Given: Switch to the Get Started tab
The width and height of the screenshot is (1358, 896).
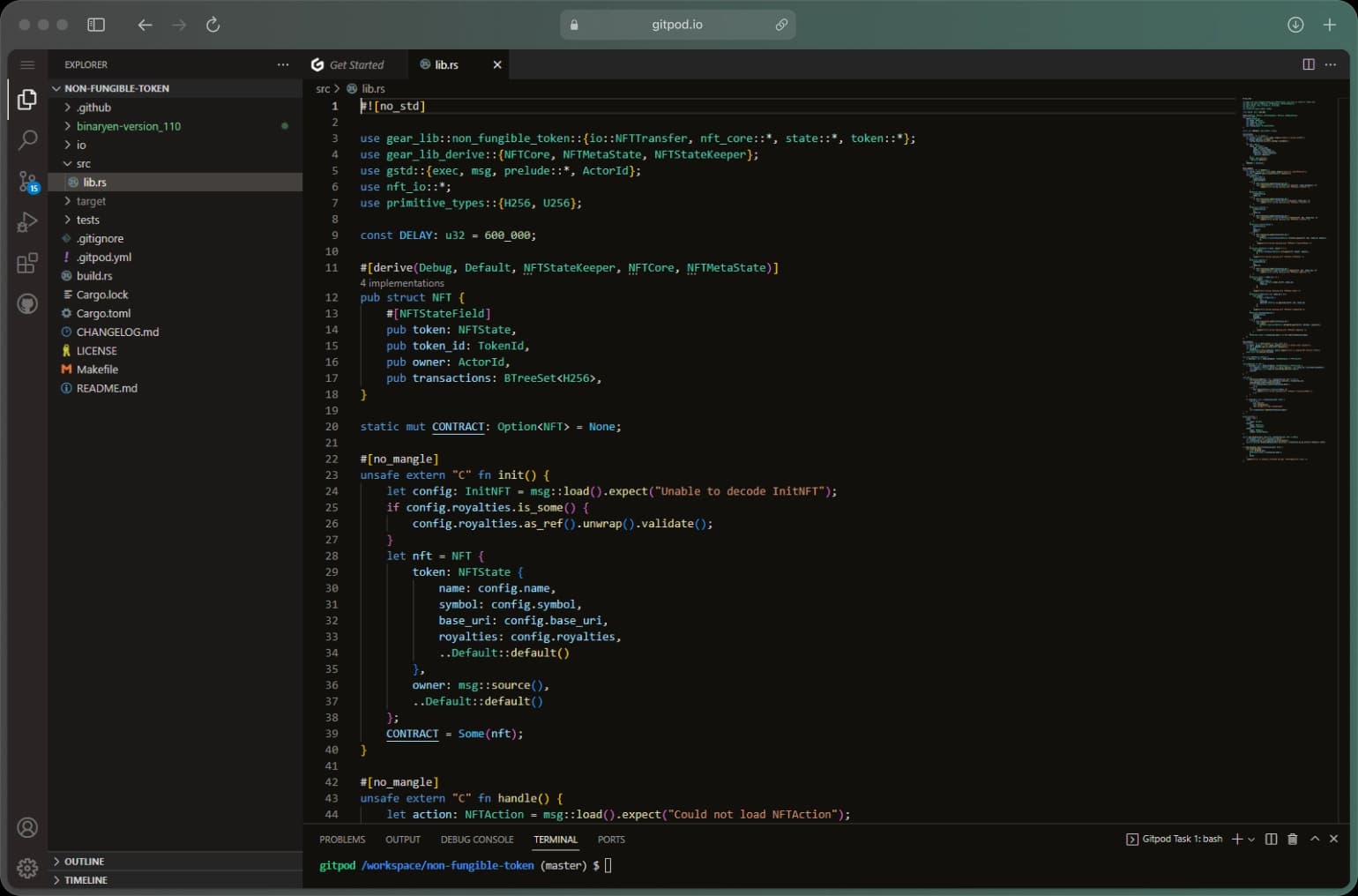Looking at the screenshot, I should coord(355,64).
